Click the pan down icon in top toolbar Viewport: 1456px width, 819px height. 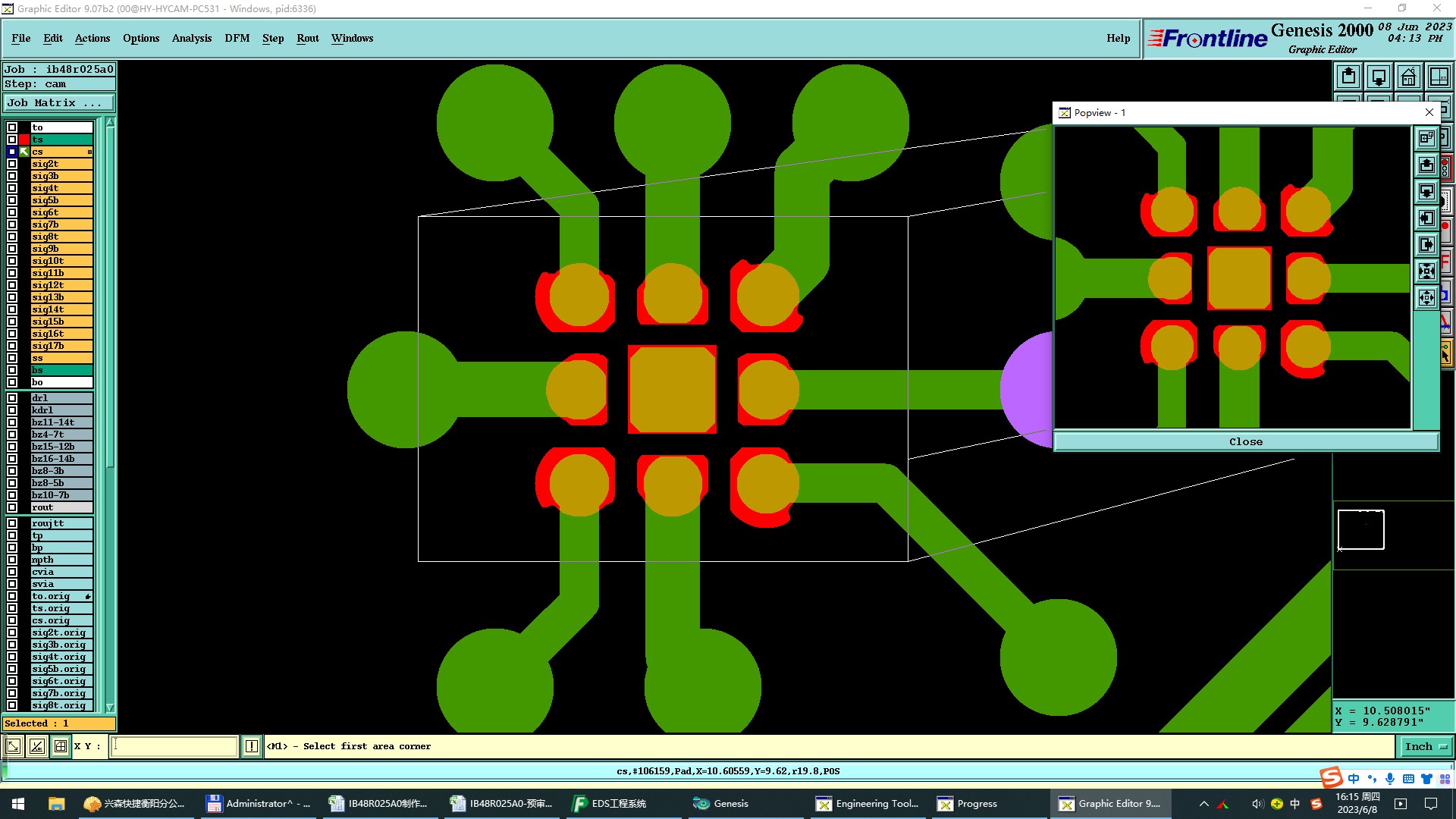[1379, 77]
